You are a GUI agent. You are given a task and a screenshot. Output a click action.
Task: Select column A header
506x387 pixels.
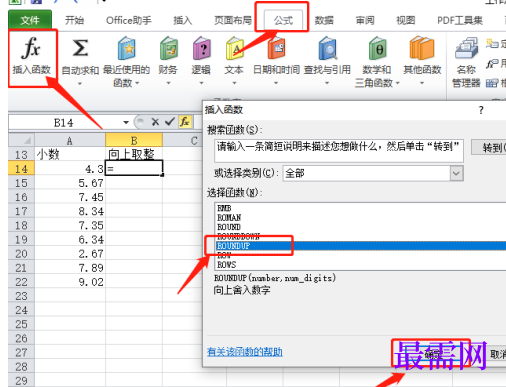click(70, 140)
